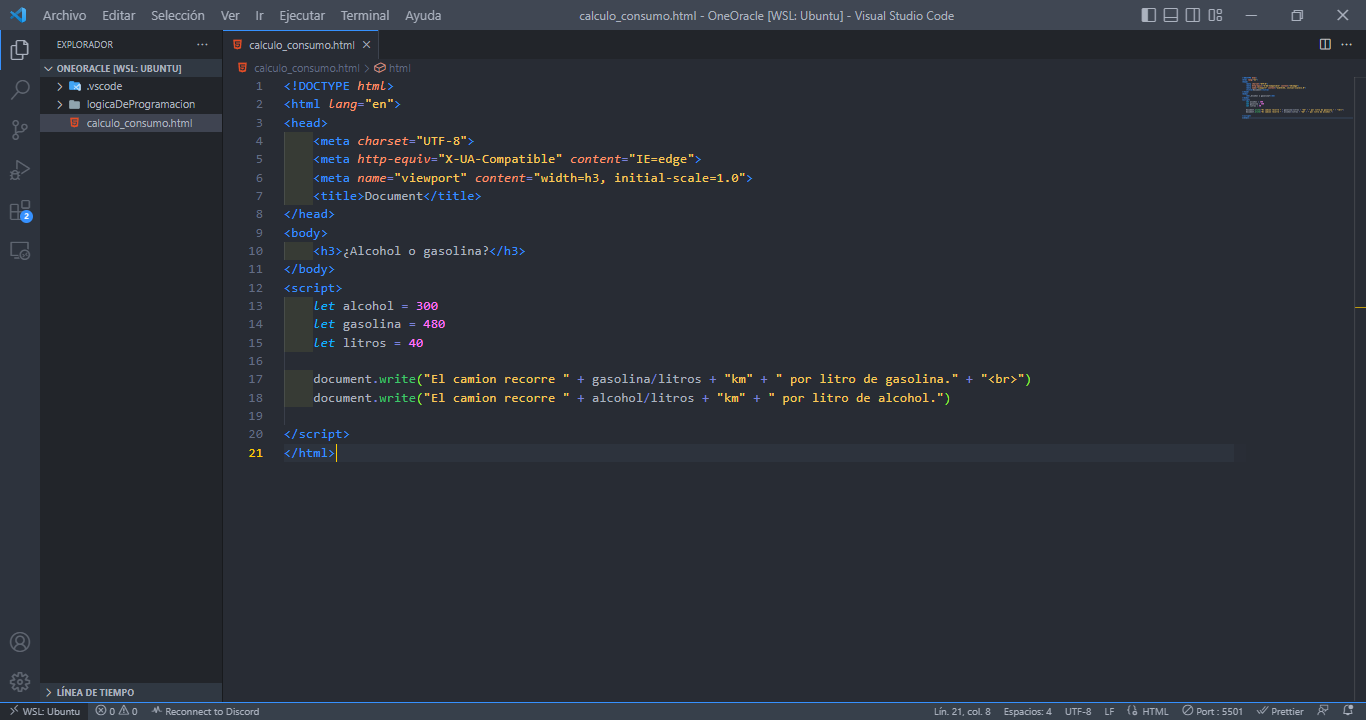Open the Editar menu

pos(118,15)
